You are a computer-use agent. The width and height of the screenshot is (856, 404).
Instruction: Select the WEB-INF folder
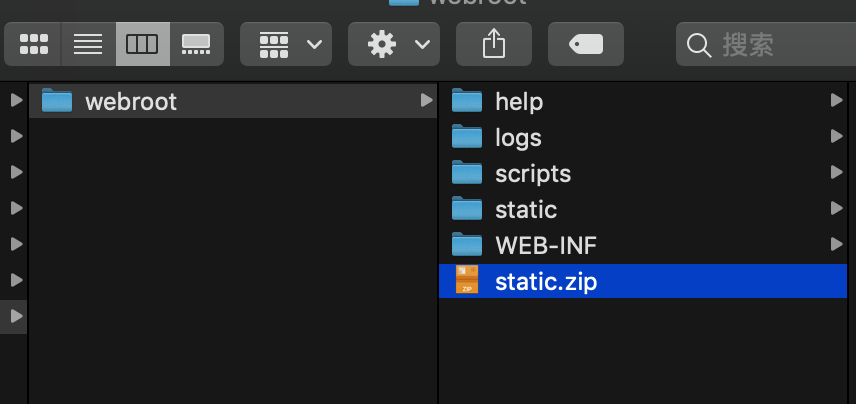point(546,245)
